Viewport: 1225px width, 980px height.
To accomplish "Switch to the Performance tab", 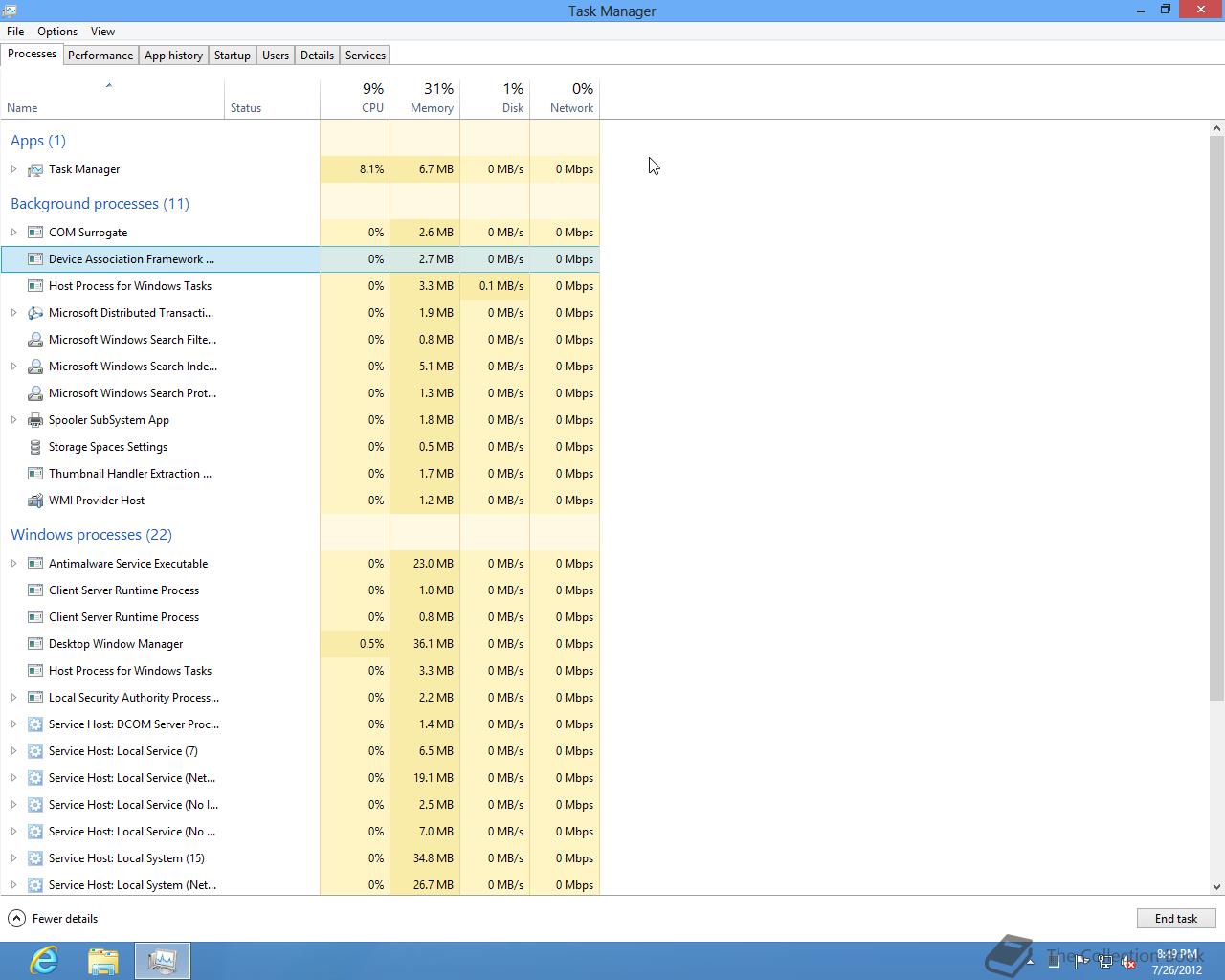I will pos(100,56).
